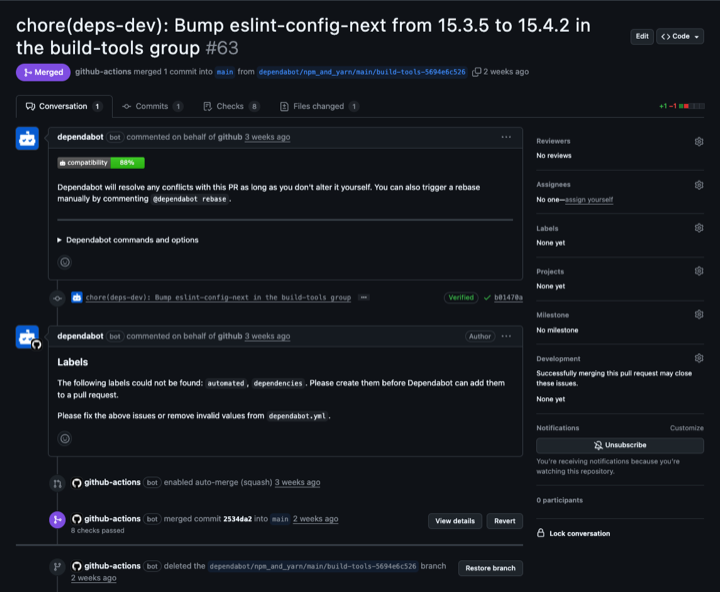Image resolution: width=720 pixels, height=592 pixels.
Task: Click Customize notifications link
Action: 686,428
